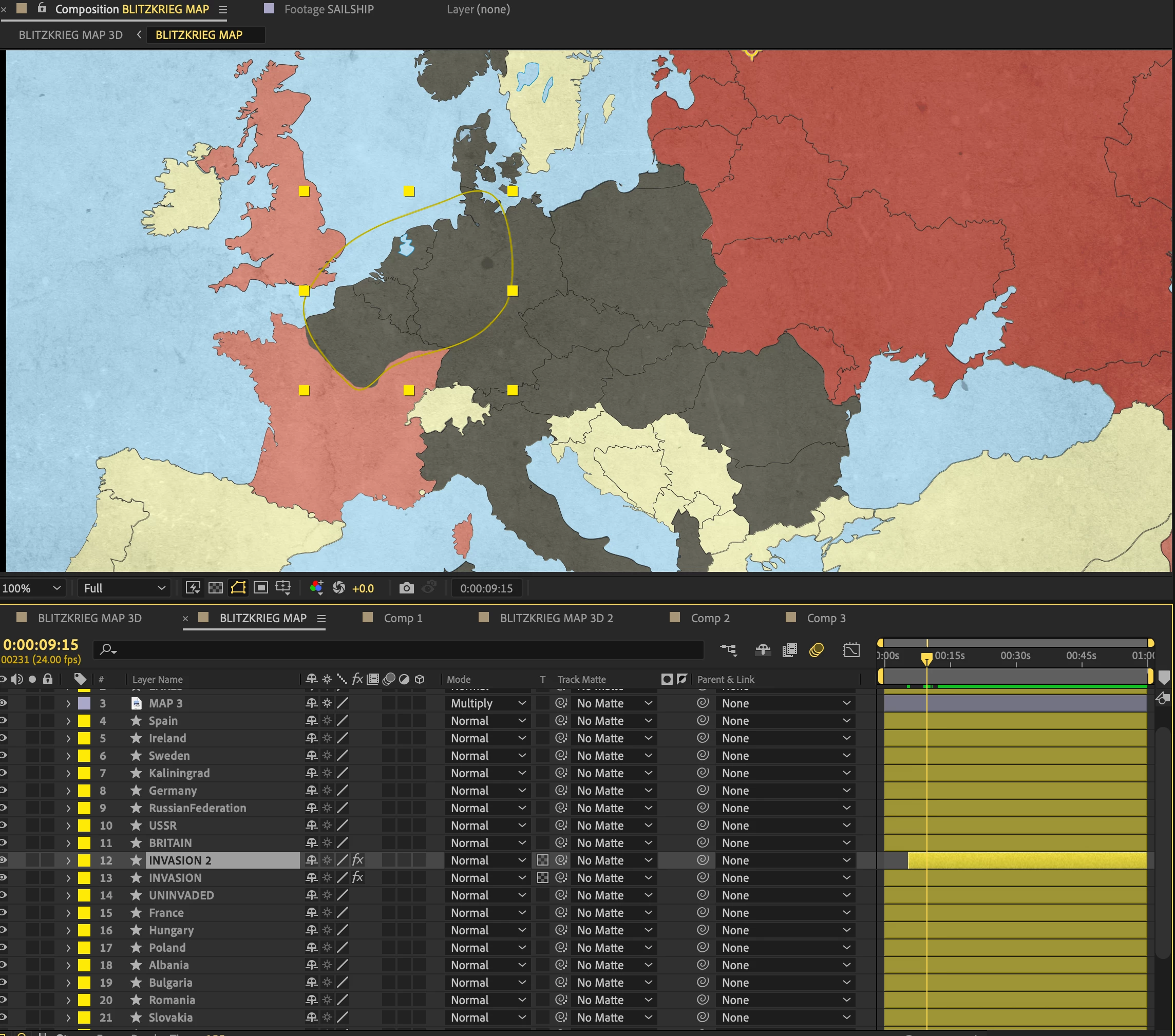Hide the Germany layer with its eye toggle
This screenshot has width=1175, height=1036.
(x=3, y=791)
